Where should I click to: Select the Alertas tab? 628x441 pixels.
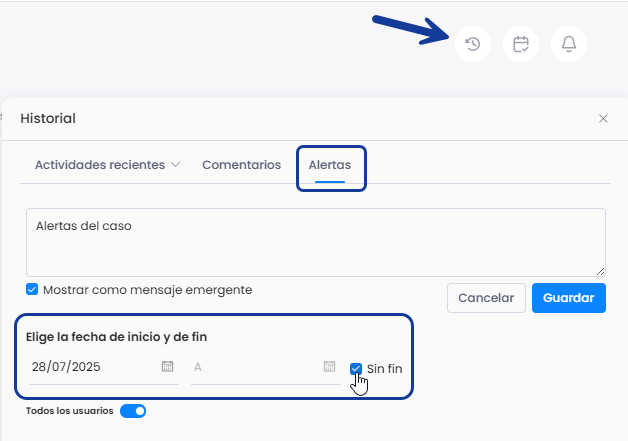click(x=330, y=165)
